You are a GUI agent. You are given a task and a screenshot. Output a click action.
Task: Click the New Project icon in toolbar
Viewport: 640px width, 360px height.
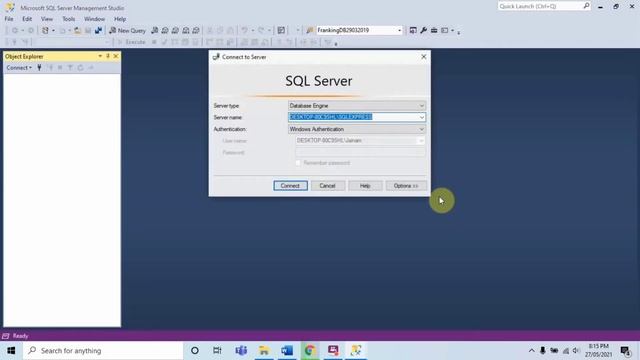click(x=45, y=31)
